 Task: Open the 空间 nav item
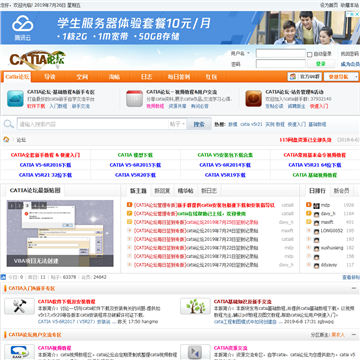point(82,77)
